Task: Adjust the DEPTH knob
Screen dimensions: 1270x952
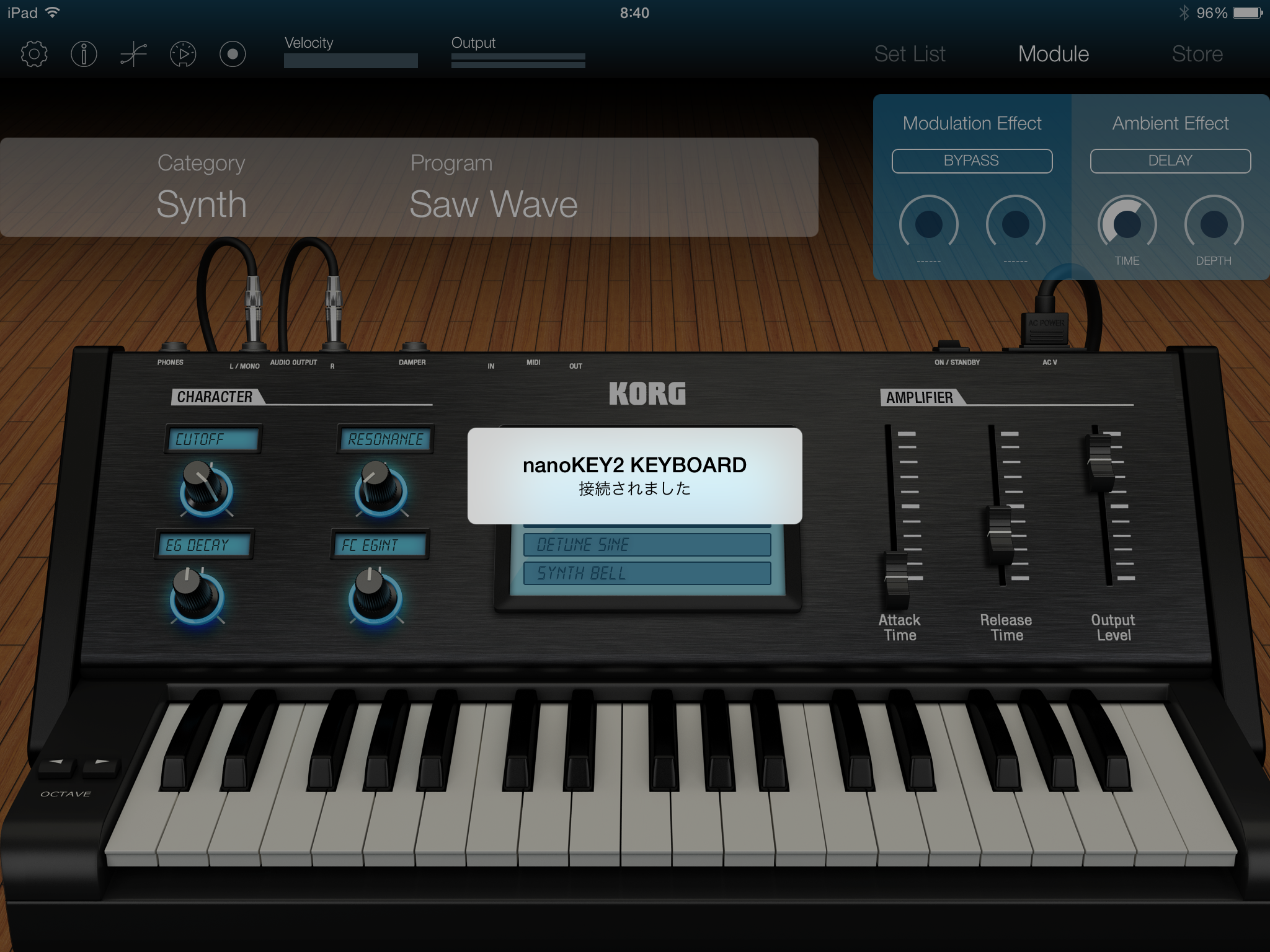Action: [1214, 224]
